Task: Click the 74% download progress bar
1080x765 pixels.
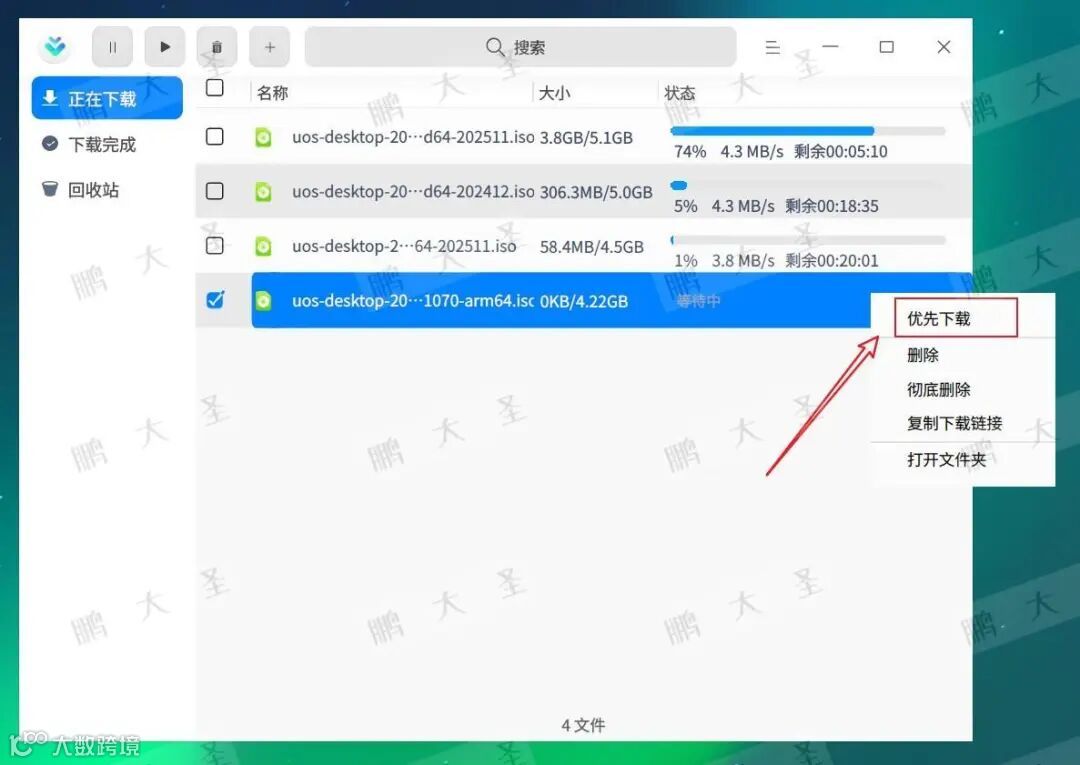Action: pos(808,131)
